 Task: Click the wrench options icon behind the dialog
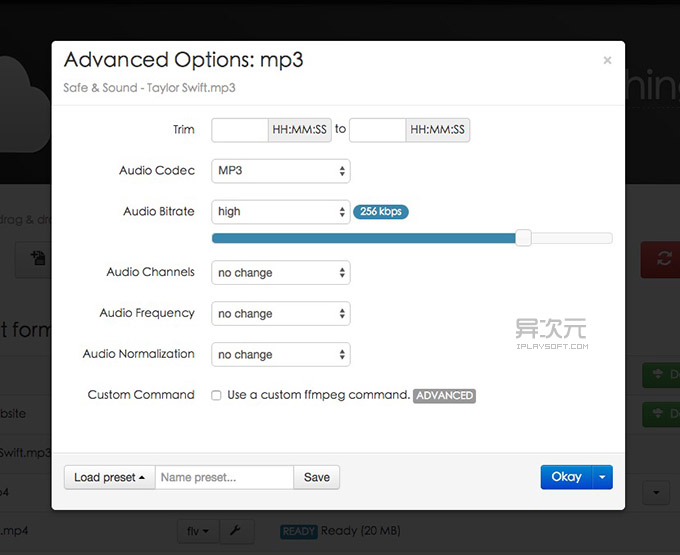235,531
